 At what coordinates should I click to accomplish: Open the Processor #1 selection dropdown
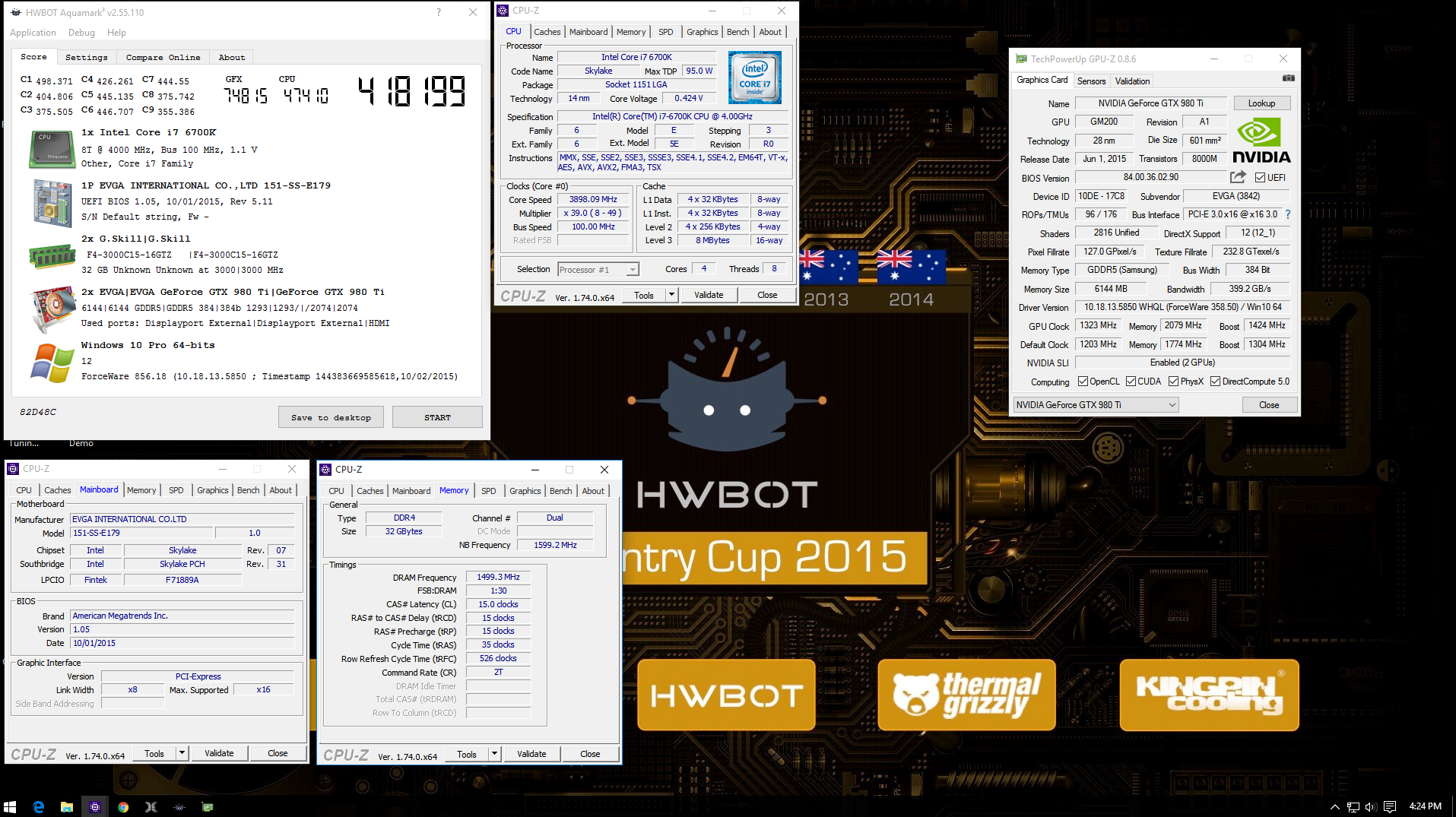[x=598, y=269]
